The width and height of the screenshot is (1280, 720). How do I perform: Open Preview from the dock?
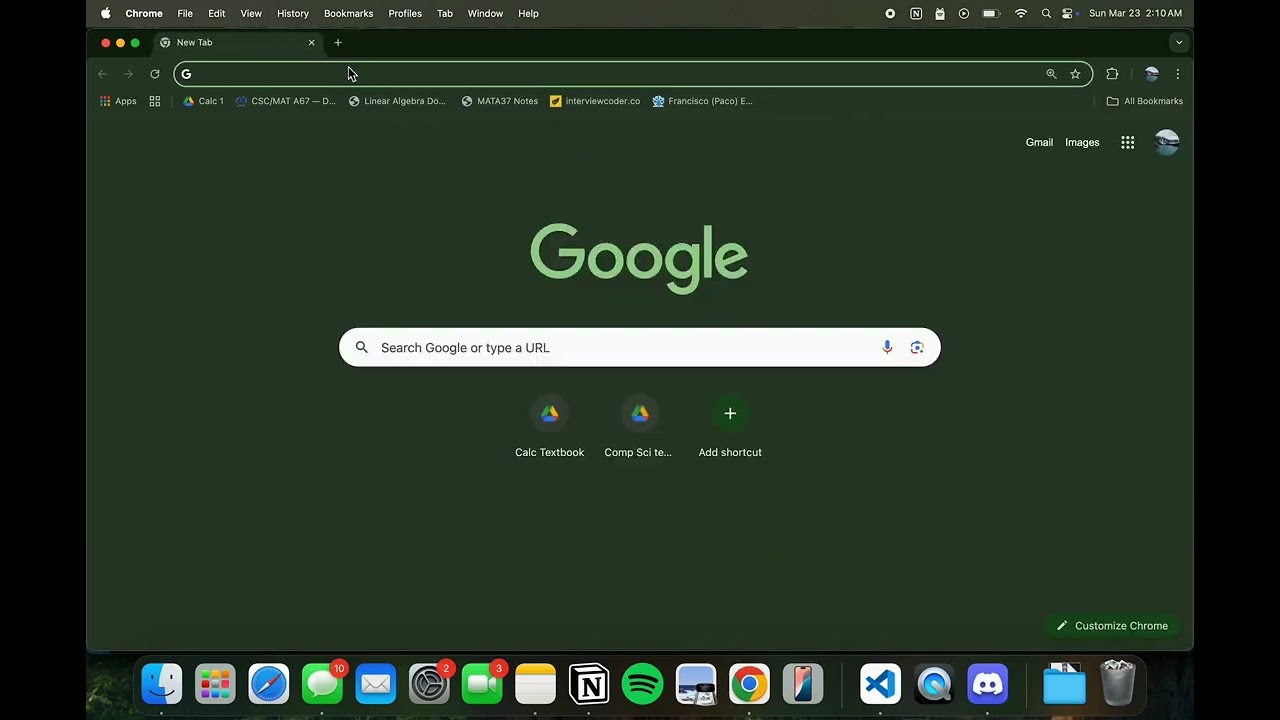[696, 685]
